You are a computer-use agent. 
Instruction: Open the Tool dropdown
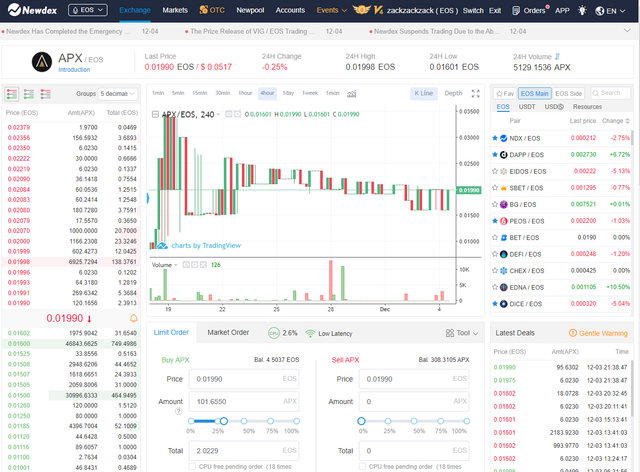pyautogui.click(x=462, y=333)
